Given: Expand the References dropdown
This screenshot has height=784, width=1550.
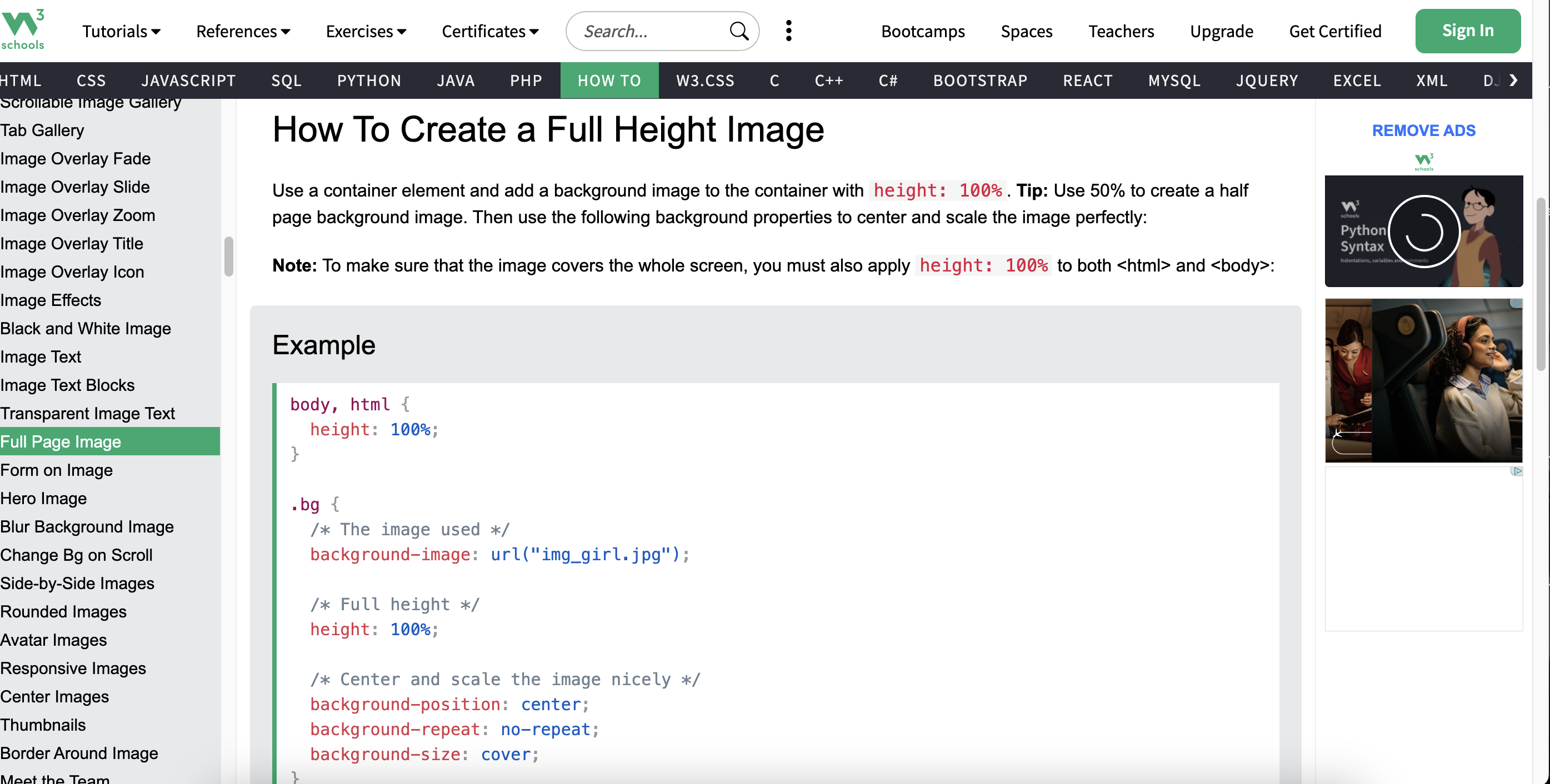Looking at the screenshot, I should click(242, 31).
